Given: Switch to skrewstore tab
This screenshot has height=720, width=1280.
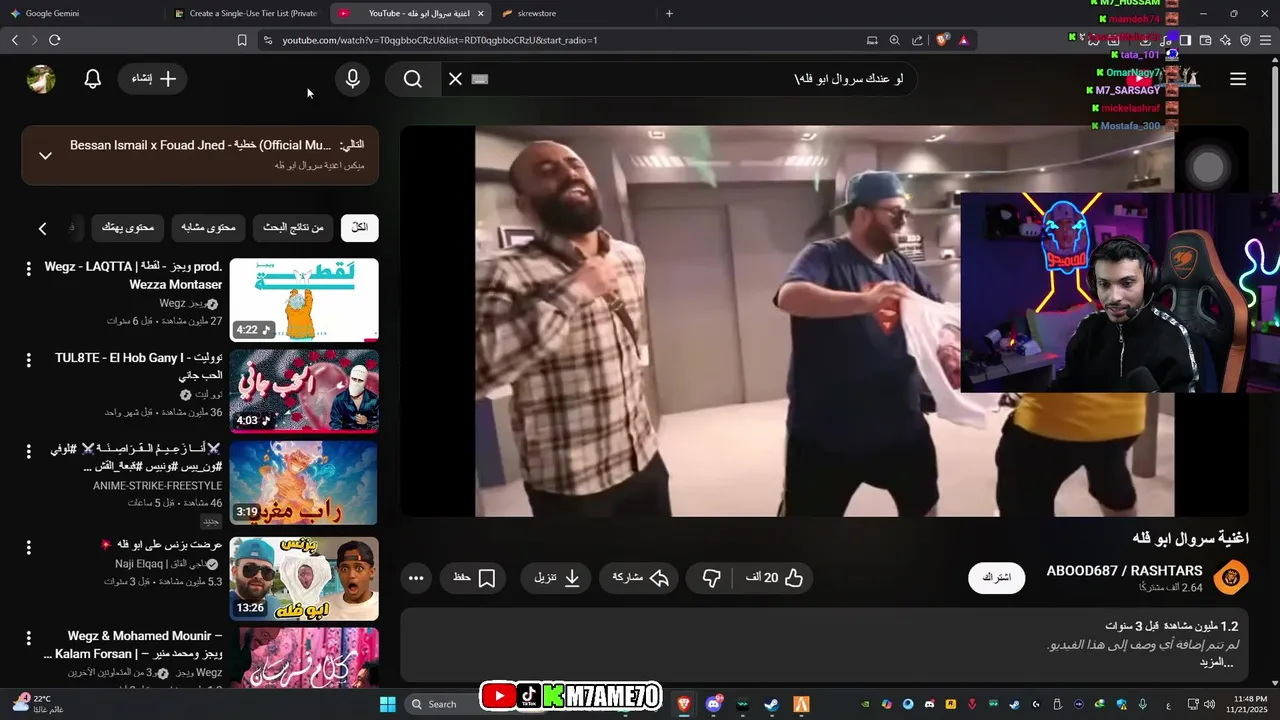Looking at the screenshot, I should (x=572, y=13).
